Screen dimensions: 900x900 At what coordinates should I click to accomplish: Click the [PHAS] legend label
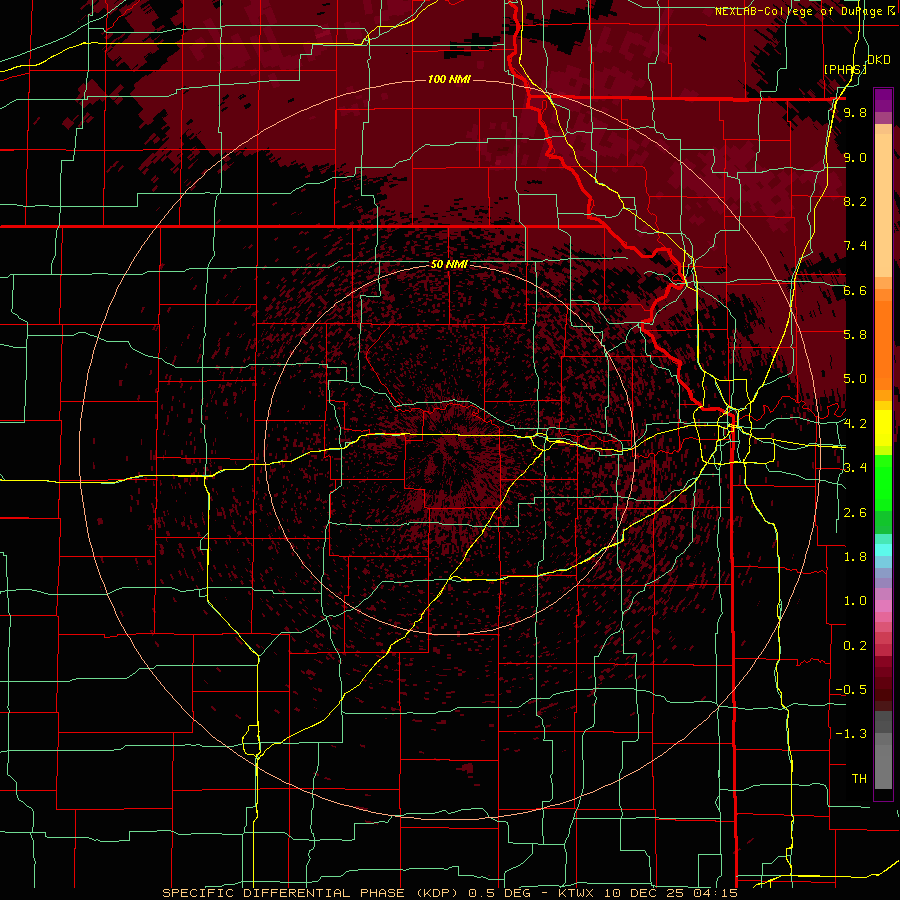point(845,69)
